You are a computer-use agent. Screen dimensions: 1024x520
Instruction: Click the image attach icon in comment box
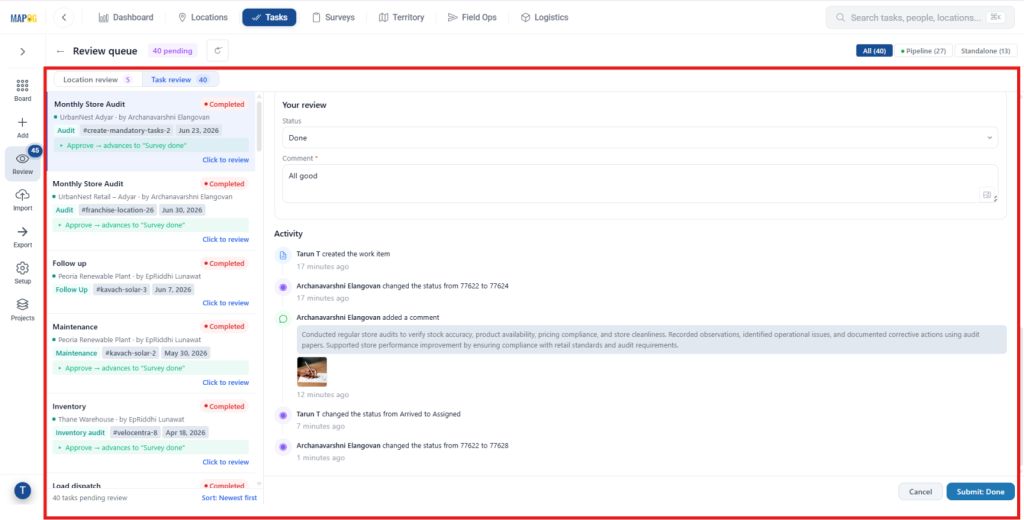986,195
